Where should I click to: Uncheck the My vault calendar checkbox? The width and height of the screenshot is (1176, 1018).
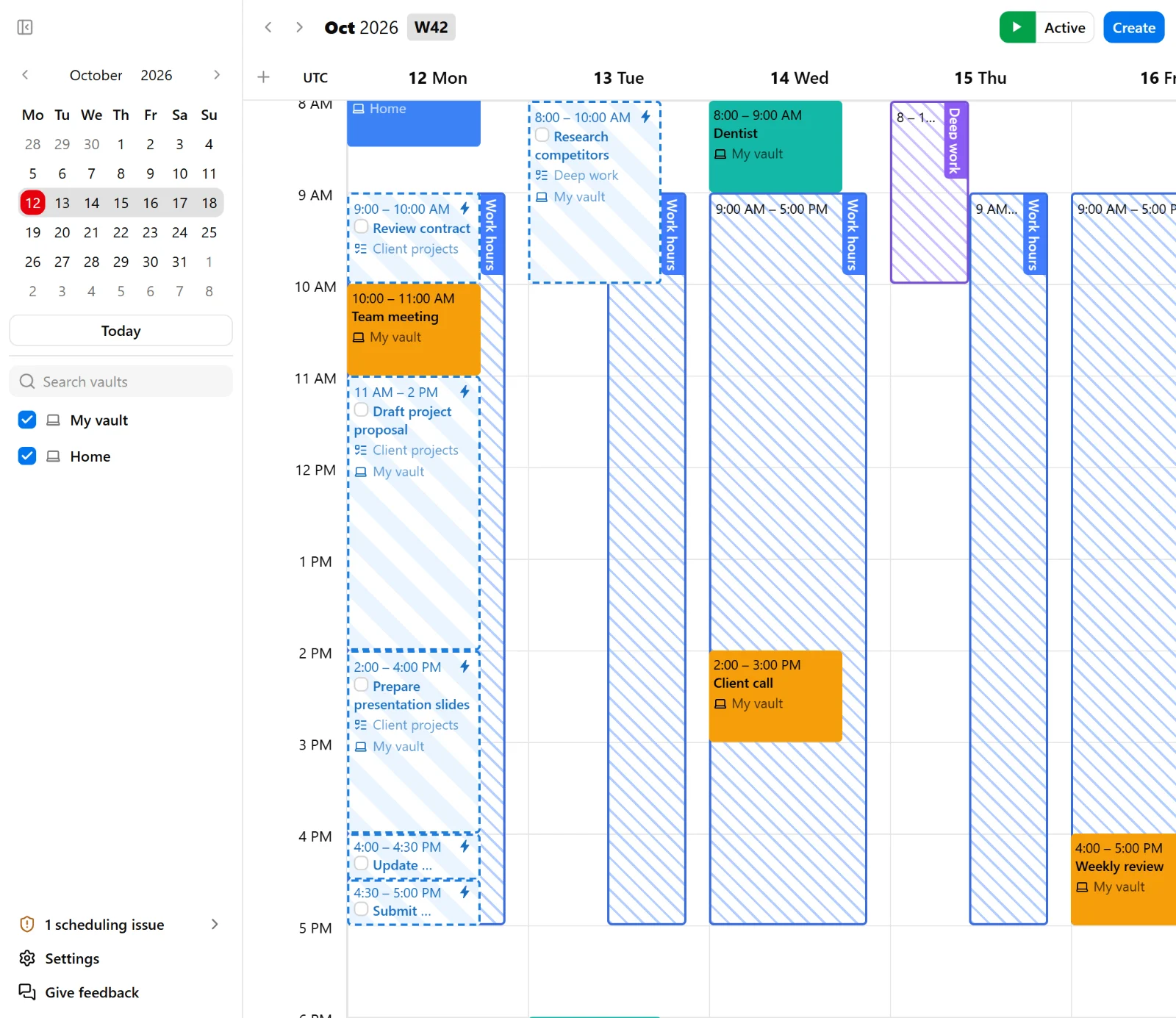pos(27,420)
